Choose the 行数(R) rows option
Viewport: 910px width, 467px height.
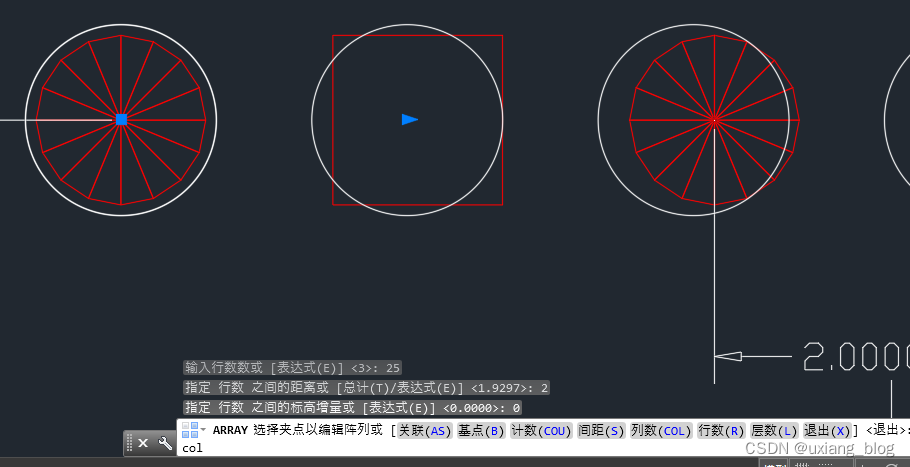click(x=721, y=430)
